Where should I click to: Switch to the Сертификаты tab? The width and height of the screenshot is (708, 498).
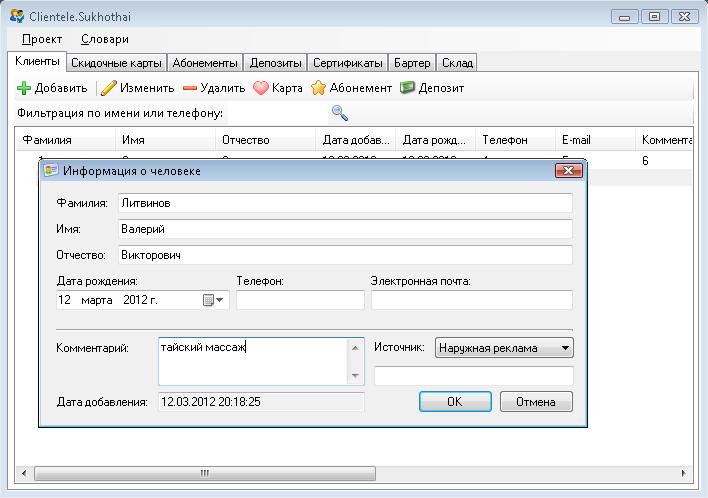click(348, 63)
